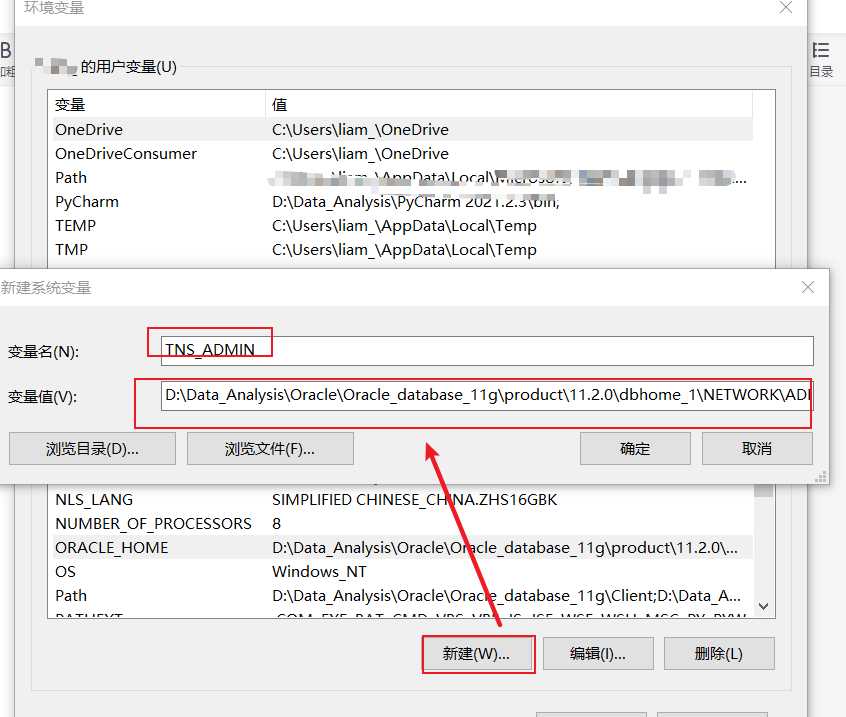
Task: Click the 删除(L) system variable button
Action: click(719, 654)
